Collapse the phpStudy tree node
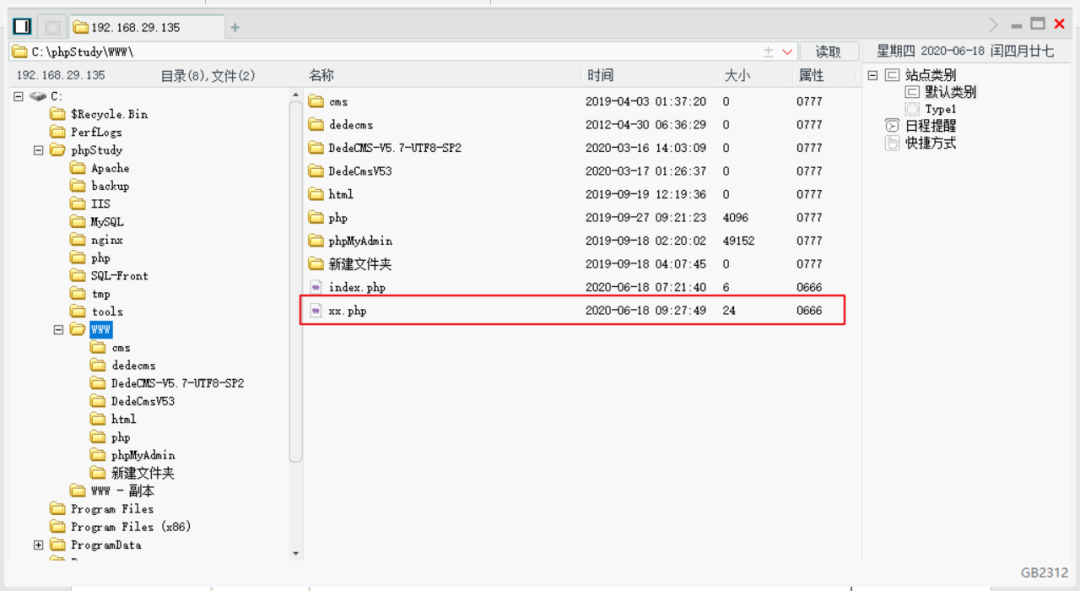 [x=39, y=150]
